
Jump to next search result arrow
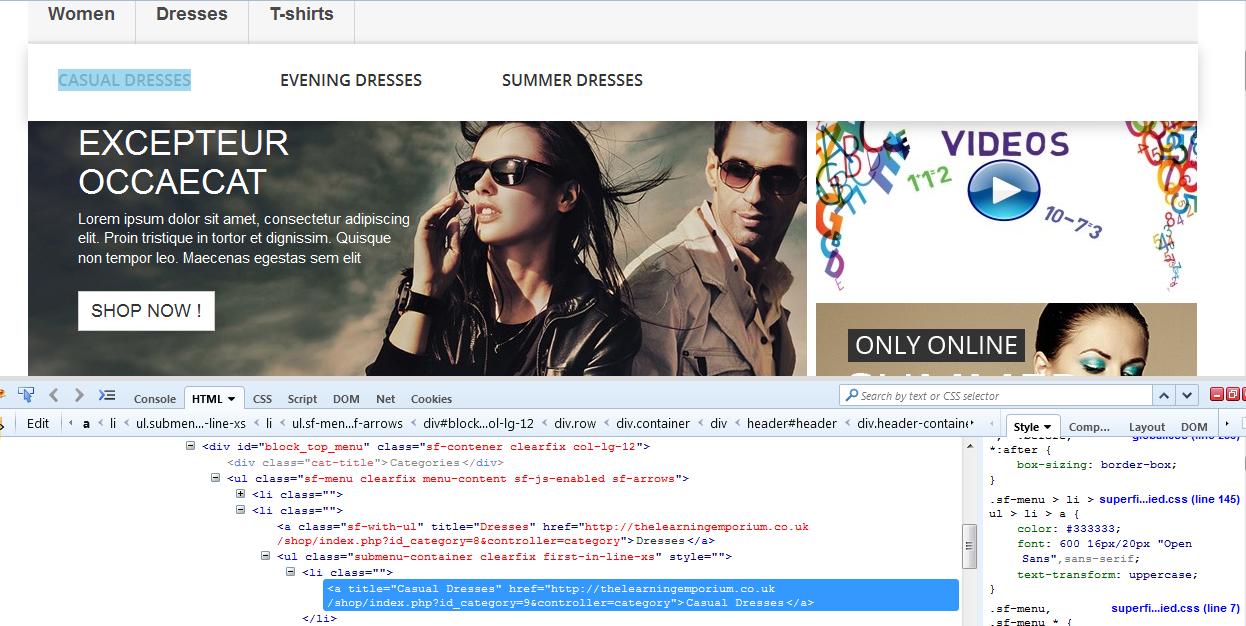tap(1187, 396)
